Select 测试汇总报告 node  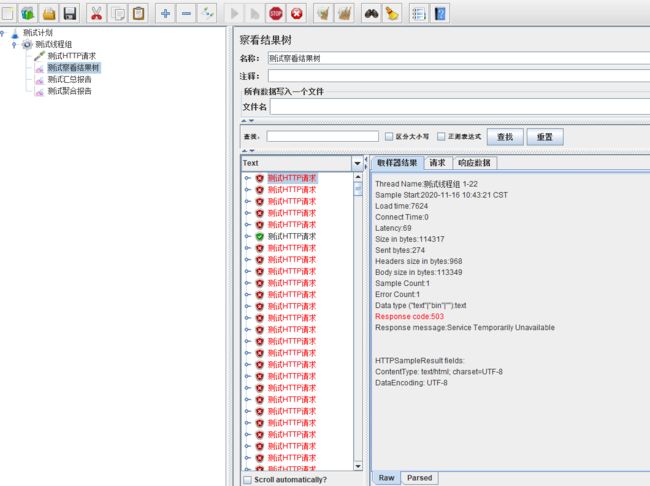pos(69,79)
